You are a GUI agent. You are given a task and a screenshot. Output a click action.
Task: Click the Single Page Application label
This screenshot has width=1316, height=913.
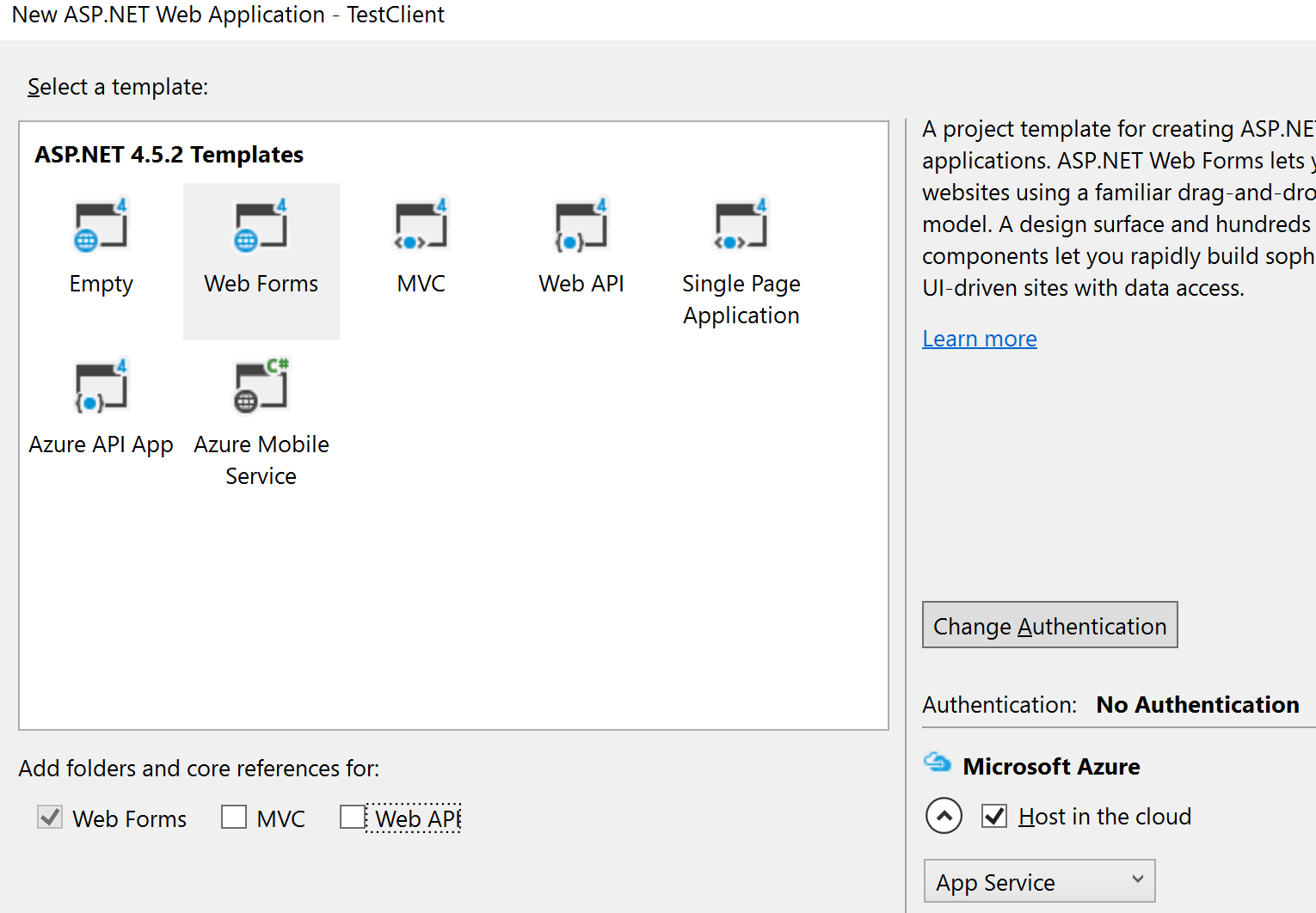[741, 299]
